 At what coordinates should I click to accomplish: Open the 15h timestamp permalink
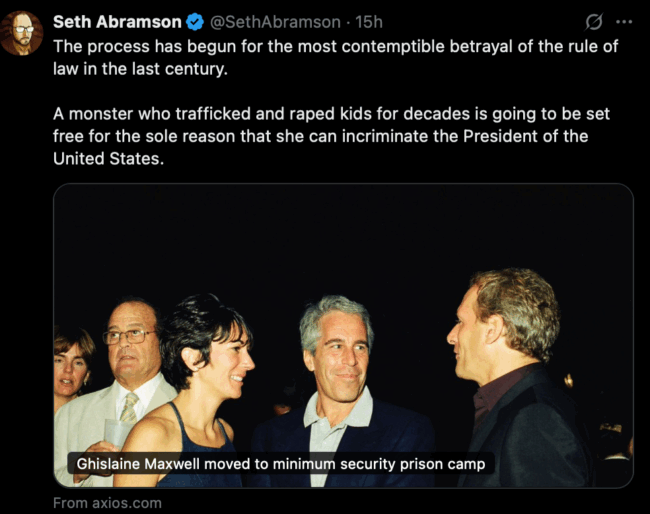[369, 22]
